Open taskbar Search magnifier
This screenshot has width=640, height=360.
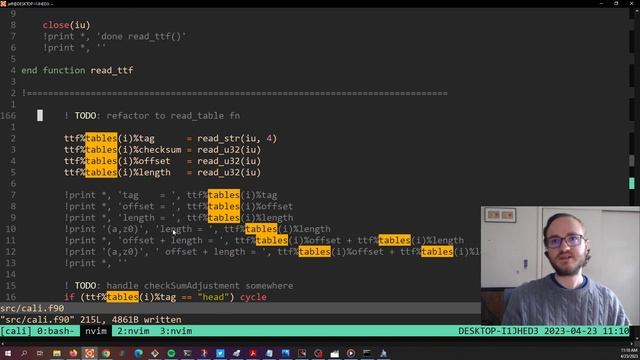click(x=24, y=353)
